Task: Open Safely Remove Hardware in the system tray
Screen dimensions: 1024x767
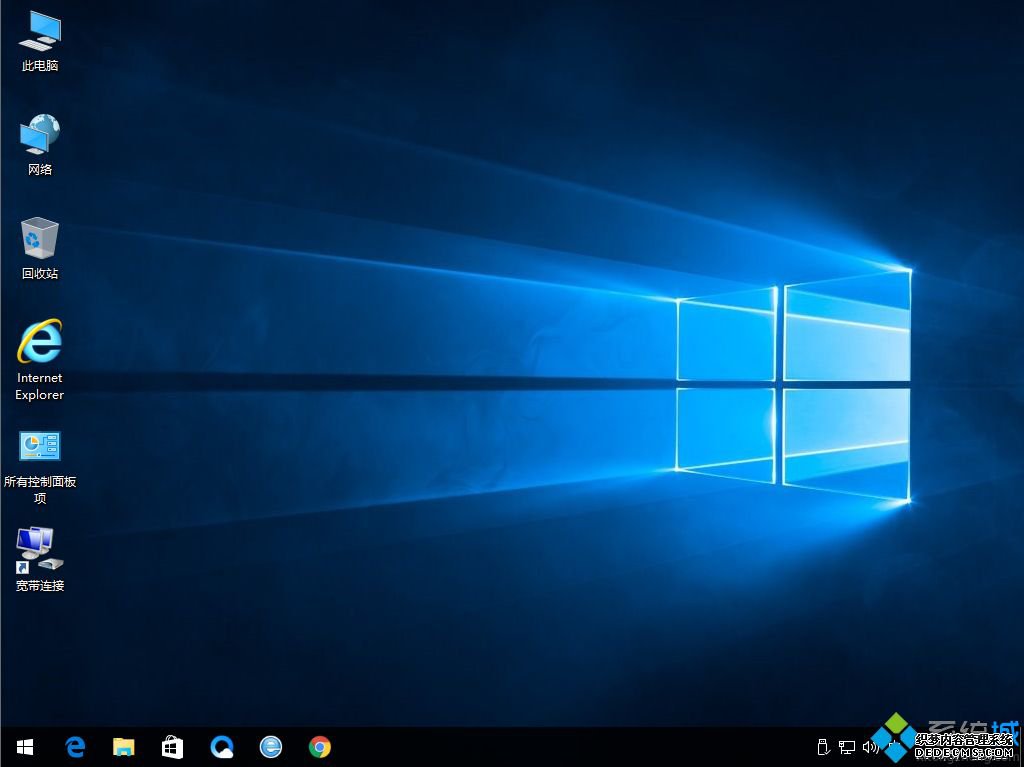Action: point(822,747)
